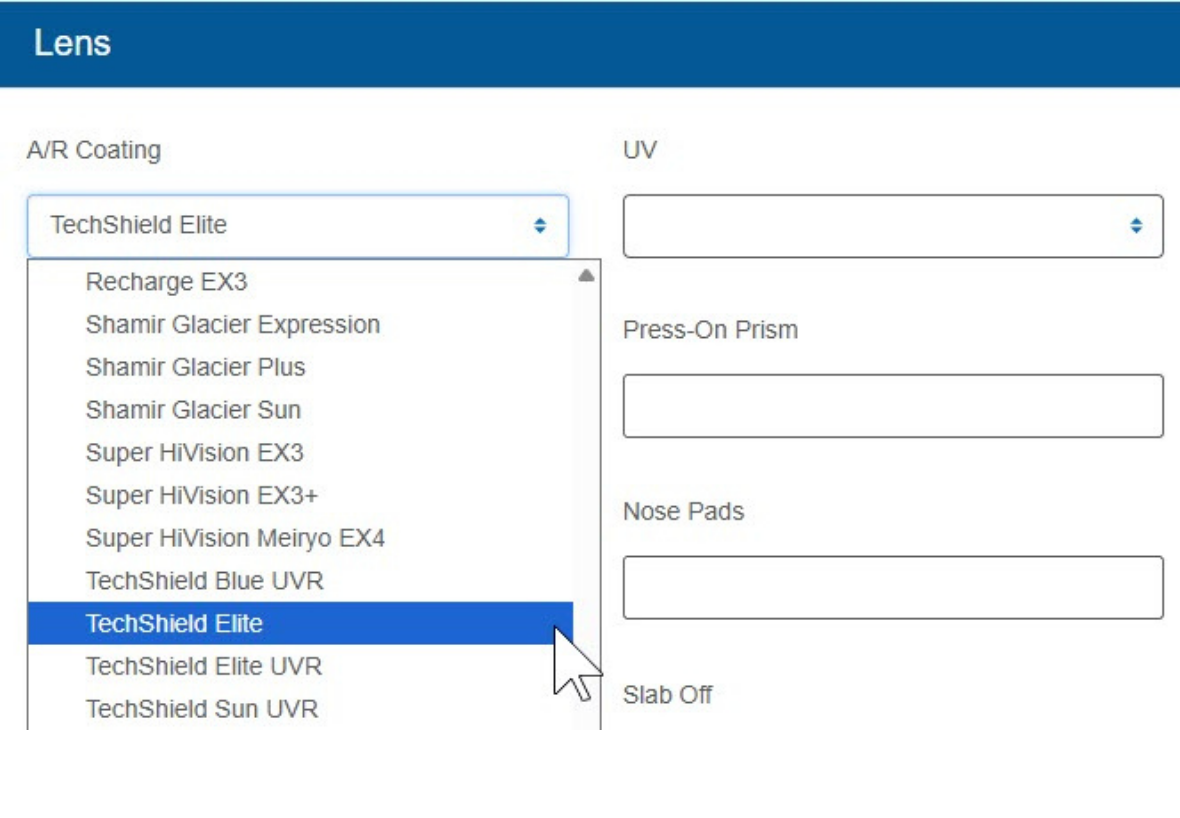This screenshot has height=818, width=1180.
Task: Open the A/R Coating dropdown showing TechShield Elite
Action: 297,226
